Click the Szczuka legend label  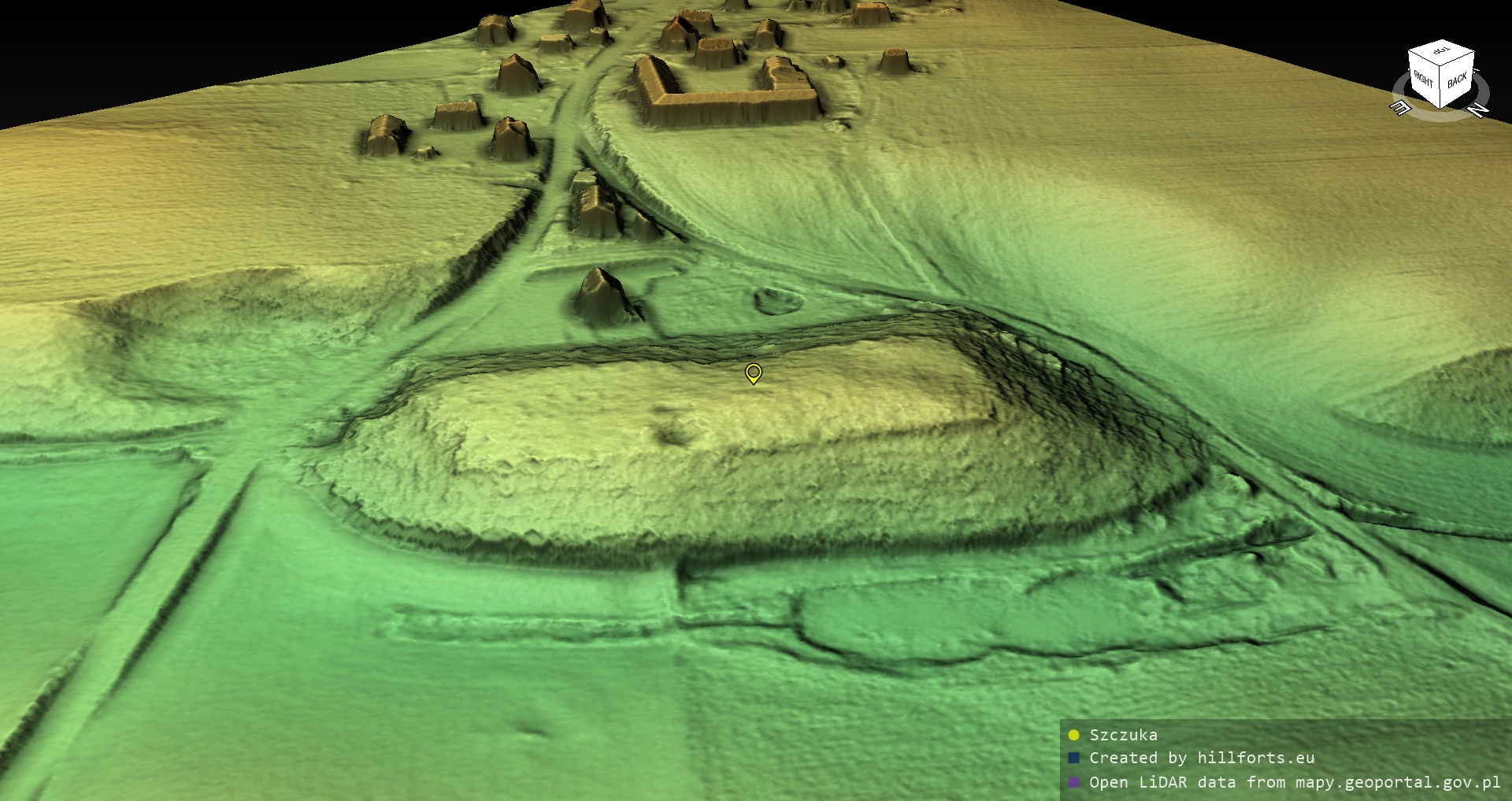point(1123,736)
